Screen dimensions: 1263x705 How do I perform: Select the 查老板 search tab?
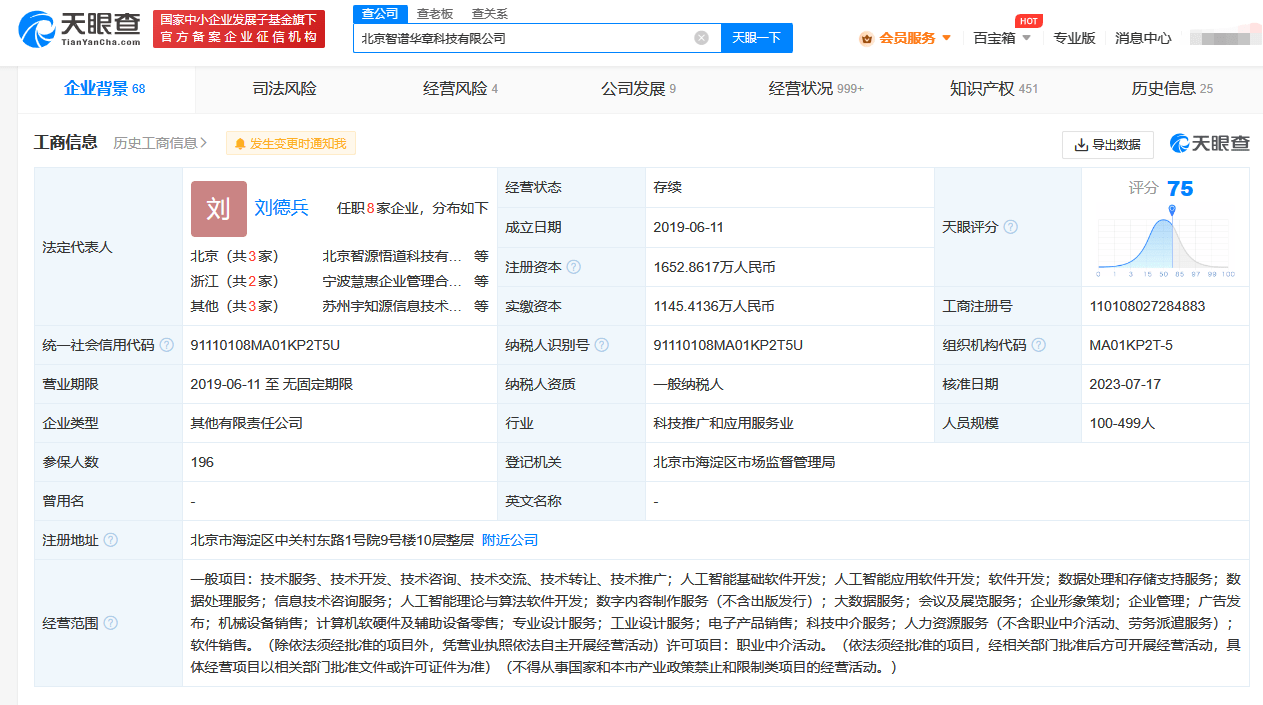[x=435, y=13]
